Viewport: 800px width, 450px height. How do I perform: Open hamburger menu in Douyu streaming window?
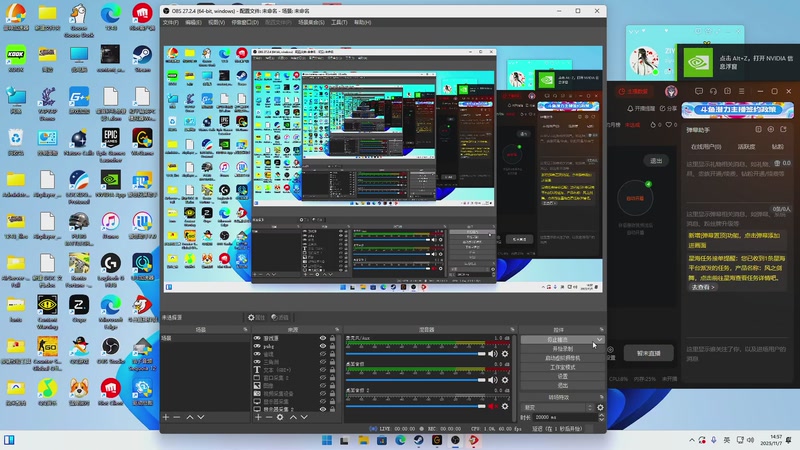coord(742,91)
